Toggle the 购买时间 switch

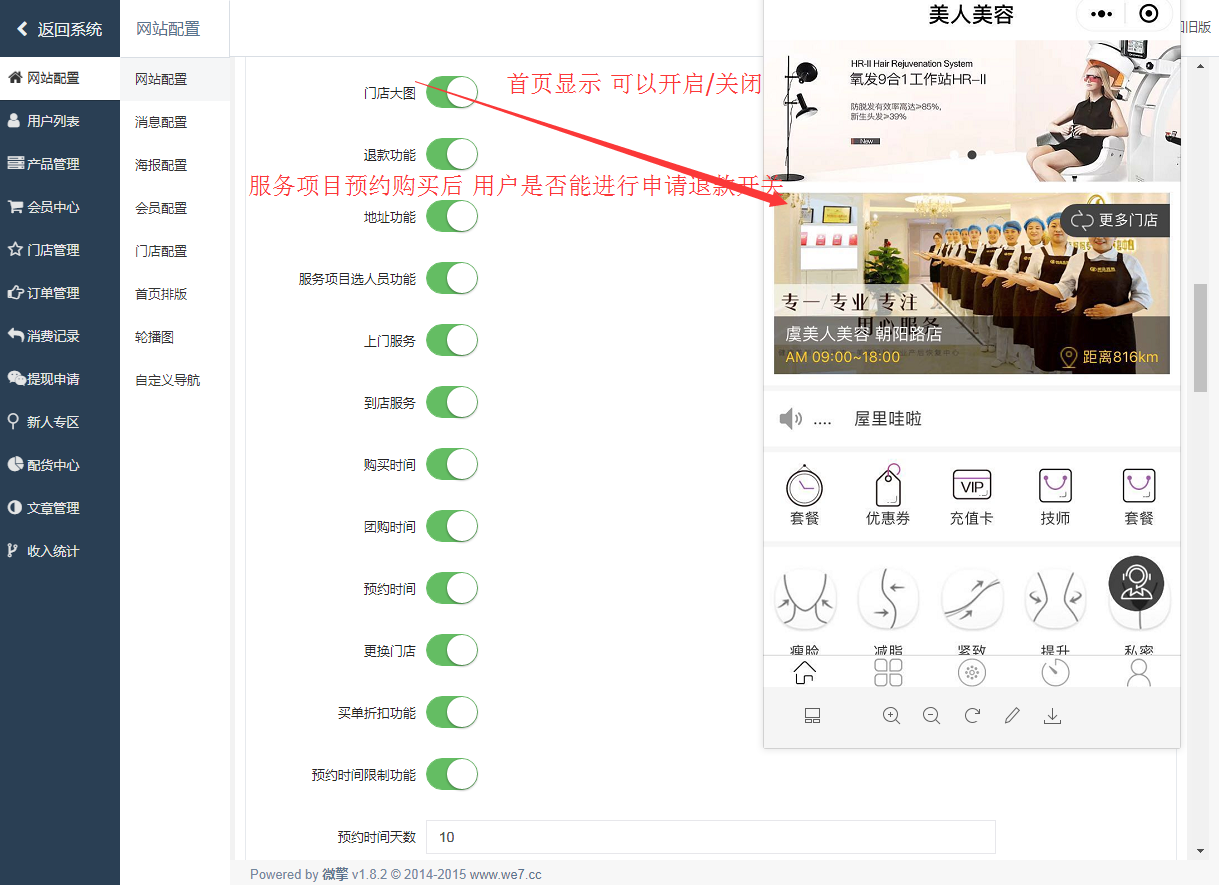(452, 464)
